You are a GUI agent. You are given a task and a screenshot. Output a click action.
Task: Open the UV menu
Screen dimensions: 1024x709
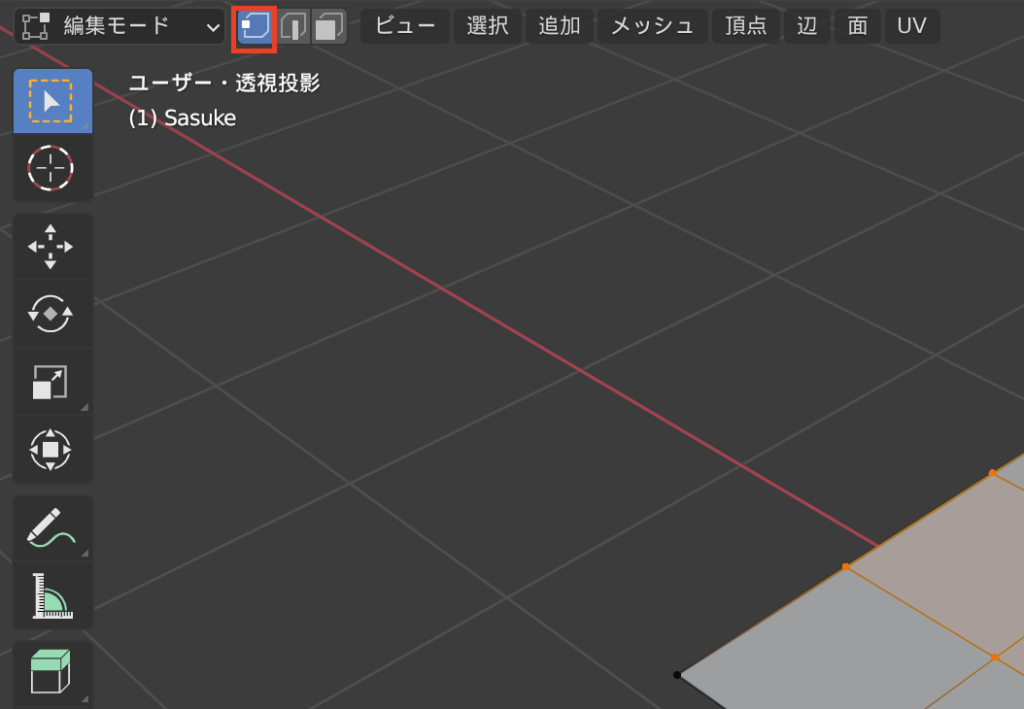tap(912, 26)
